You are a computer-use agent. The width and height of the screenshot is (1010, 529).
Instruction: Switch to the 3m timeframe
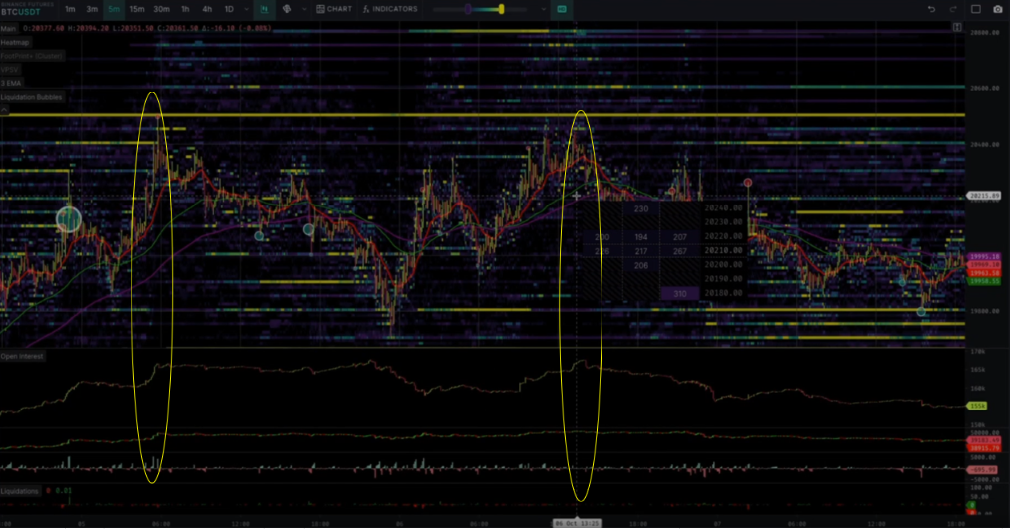point(92,9)
